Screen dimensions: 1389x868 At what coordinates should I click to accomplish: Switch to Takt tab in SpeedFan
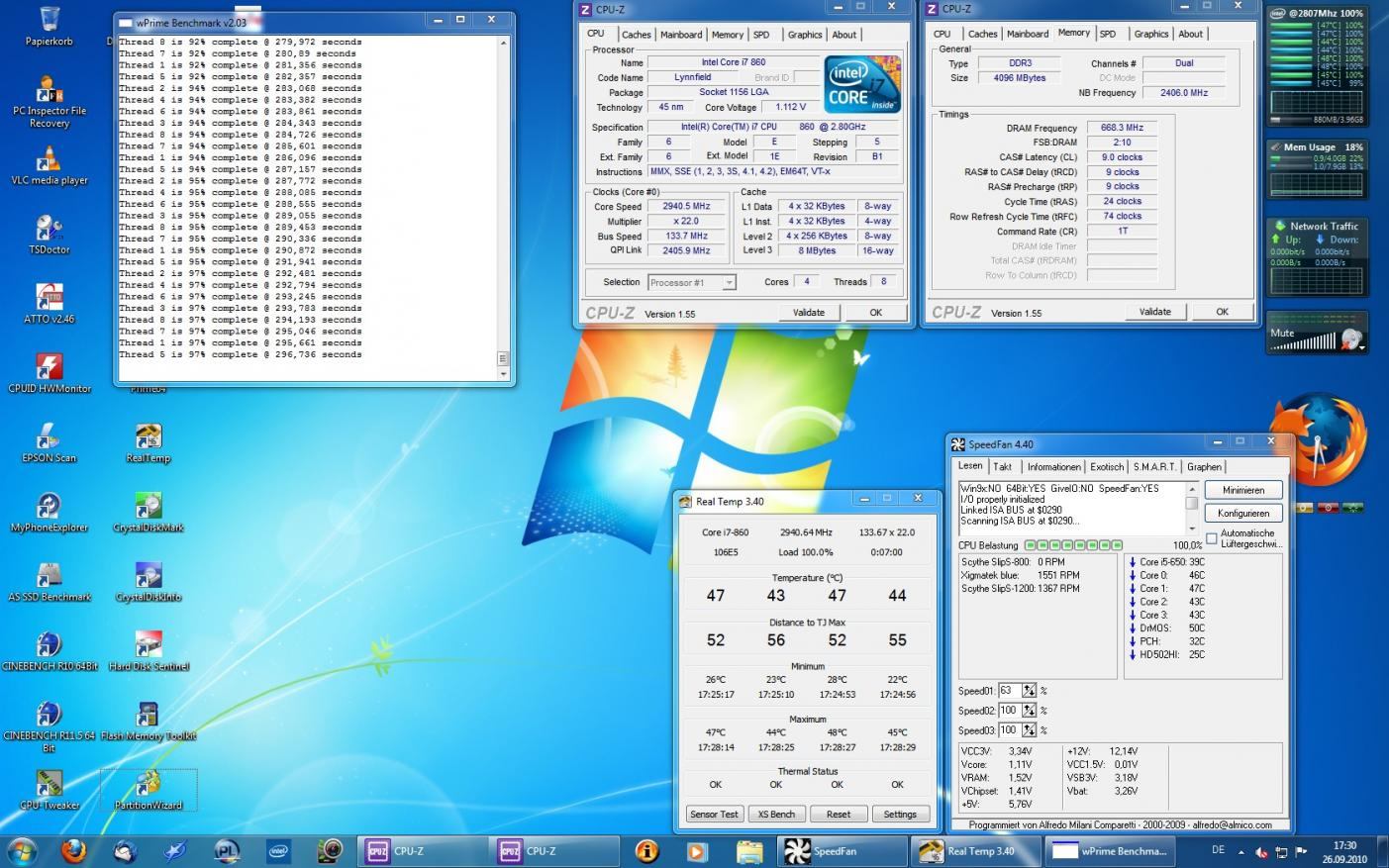[x=1003, y=467]
